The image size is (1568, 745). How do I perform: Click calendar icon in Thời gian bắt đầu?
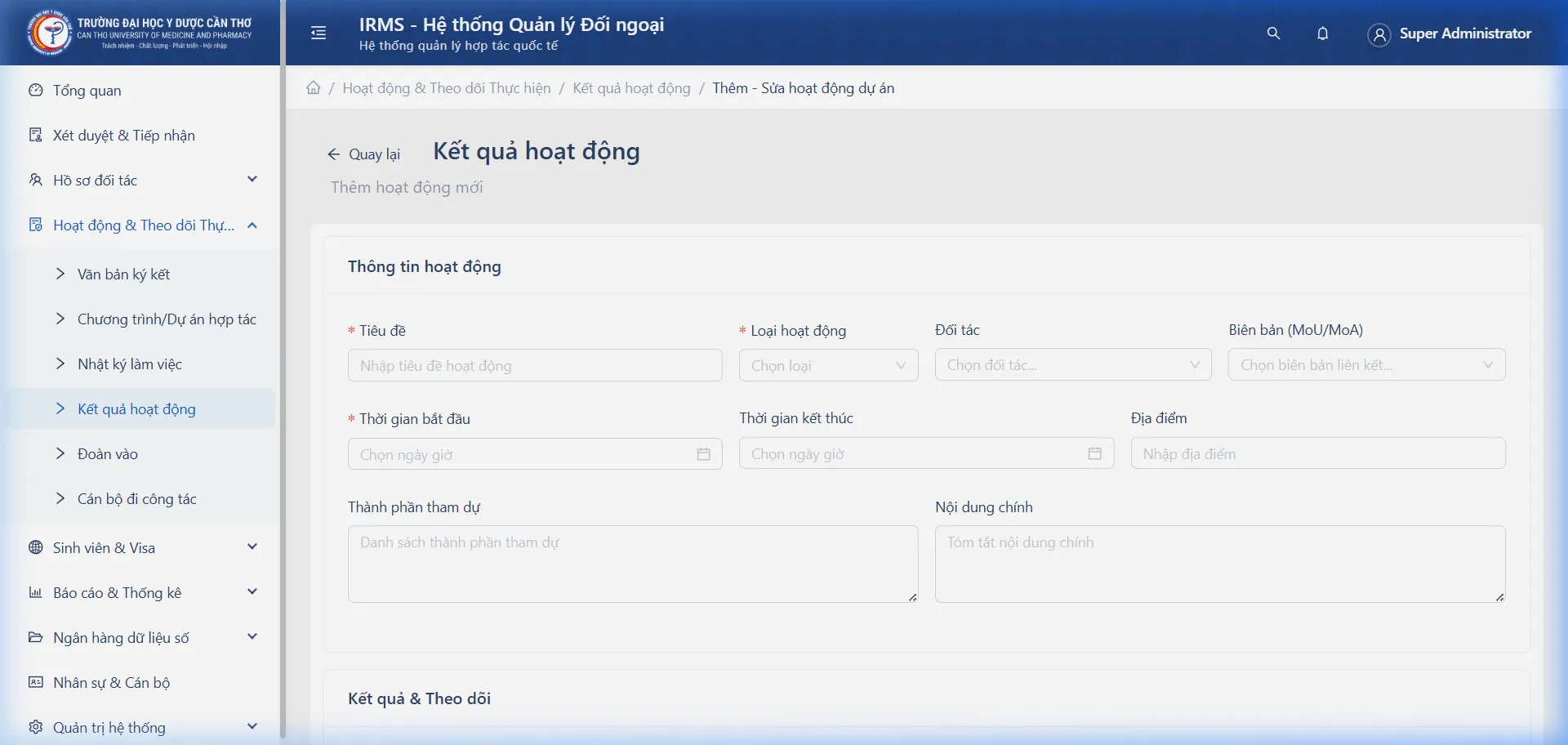coord(703,454)
